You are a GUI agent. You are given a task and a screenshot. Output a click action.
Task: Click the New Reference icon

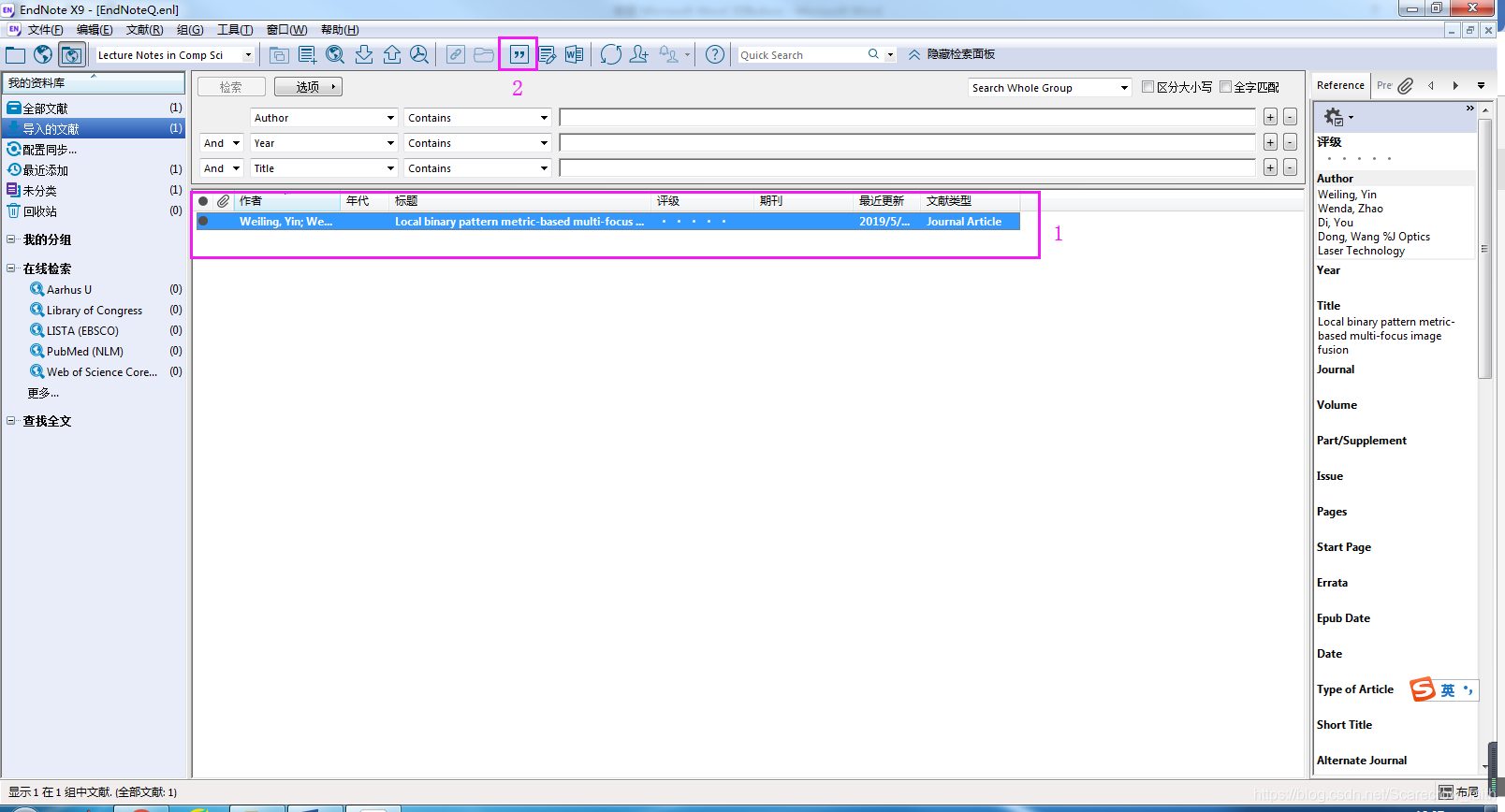pyautogui.click(x=307, y=55)
